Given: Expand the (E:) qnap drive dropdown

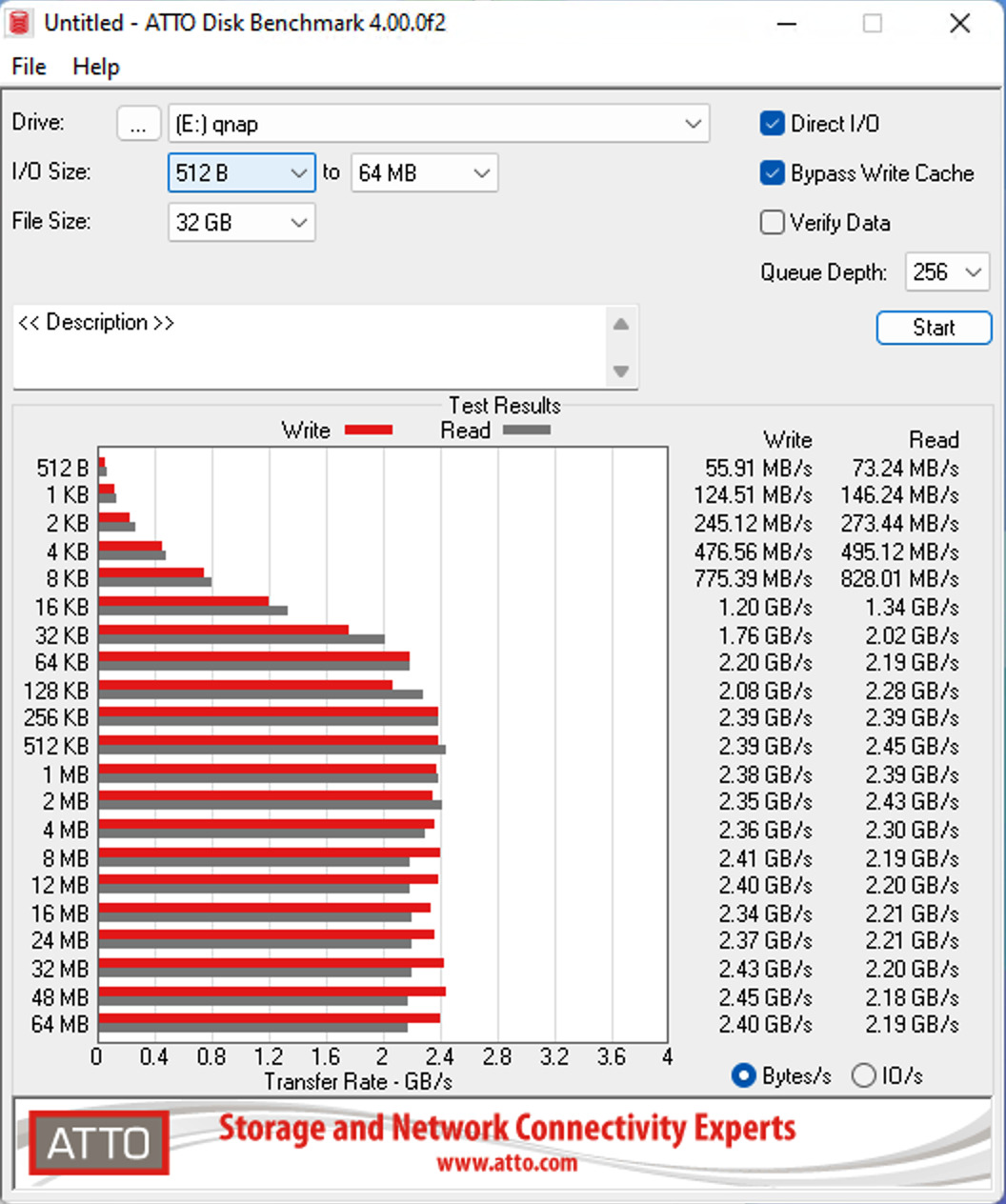Looking at the screenshot, I should 694,124.
